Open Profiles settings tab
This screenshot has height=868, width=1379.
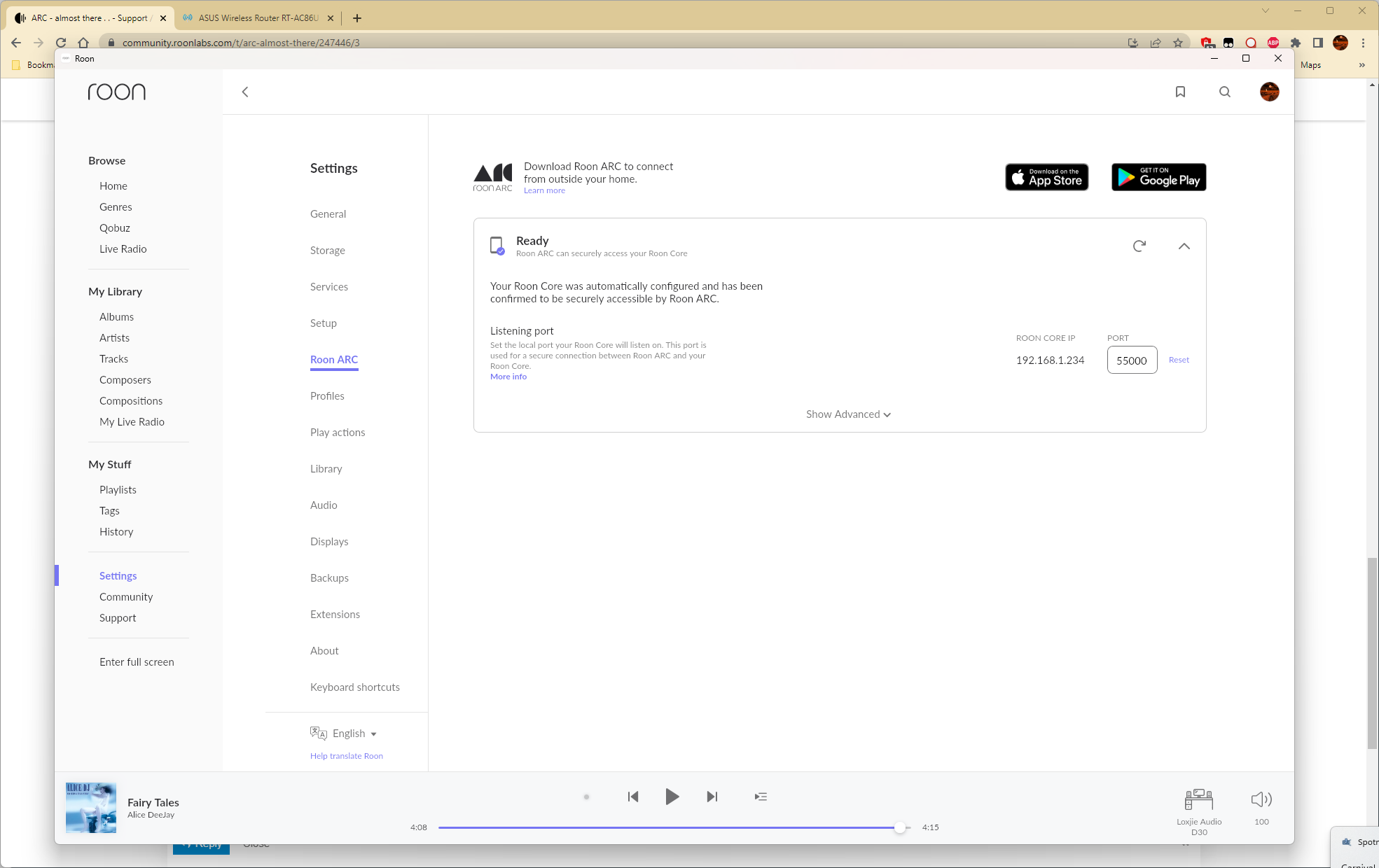click(x=327, y=396)
